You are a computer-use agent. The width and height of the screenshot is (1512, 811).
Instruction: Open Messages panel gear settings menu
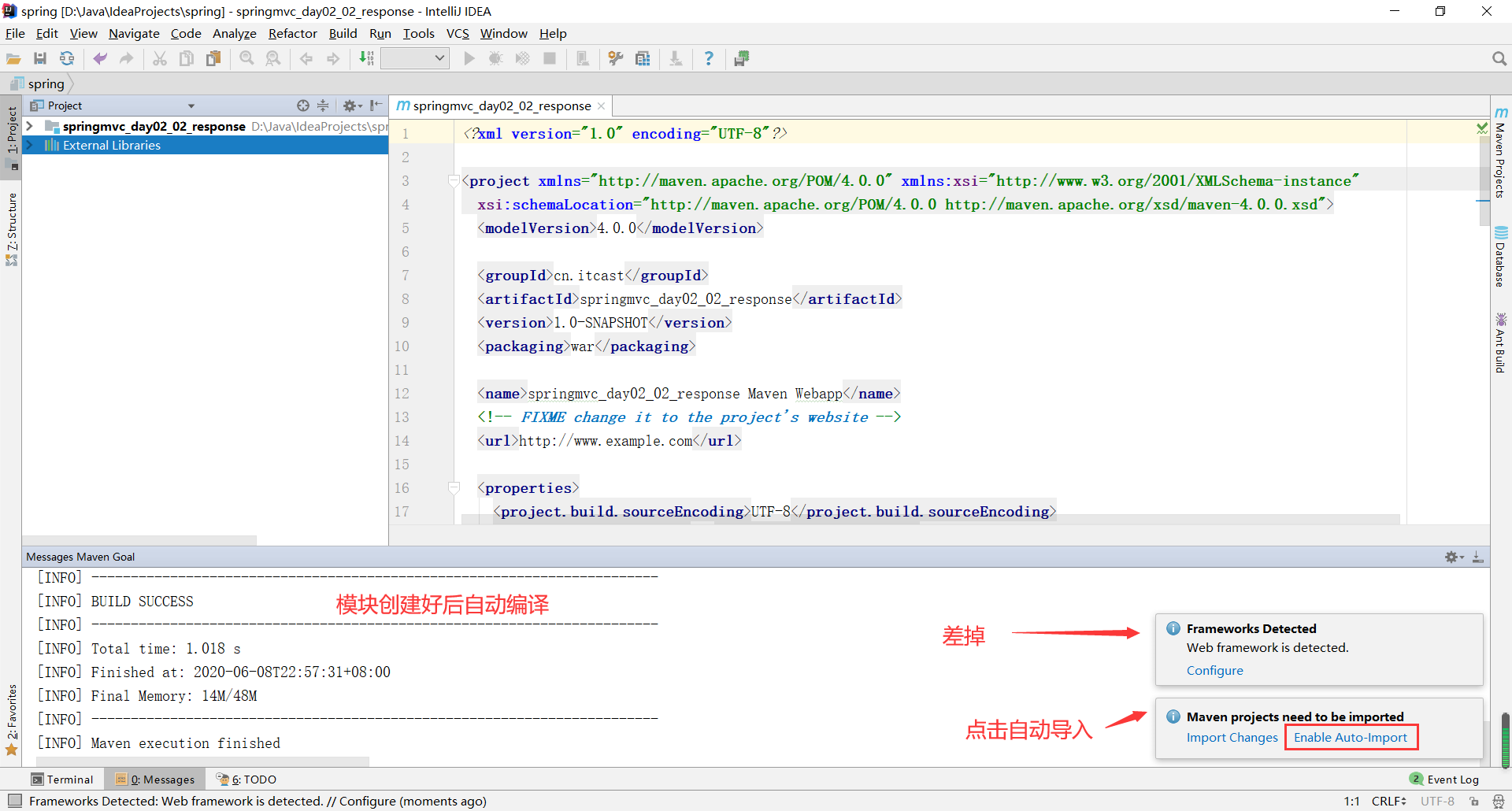click(x=1454, y=557)
